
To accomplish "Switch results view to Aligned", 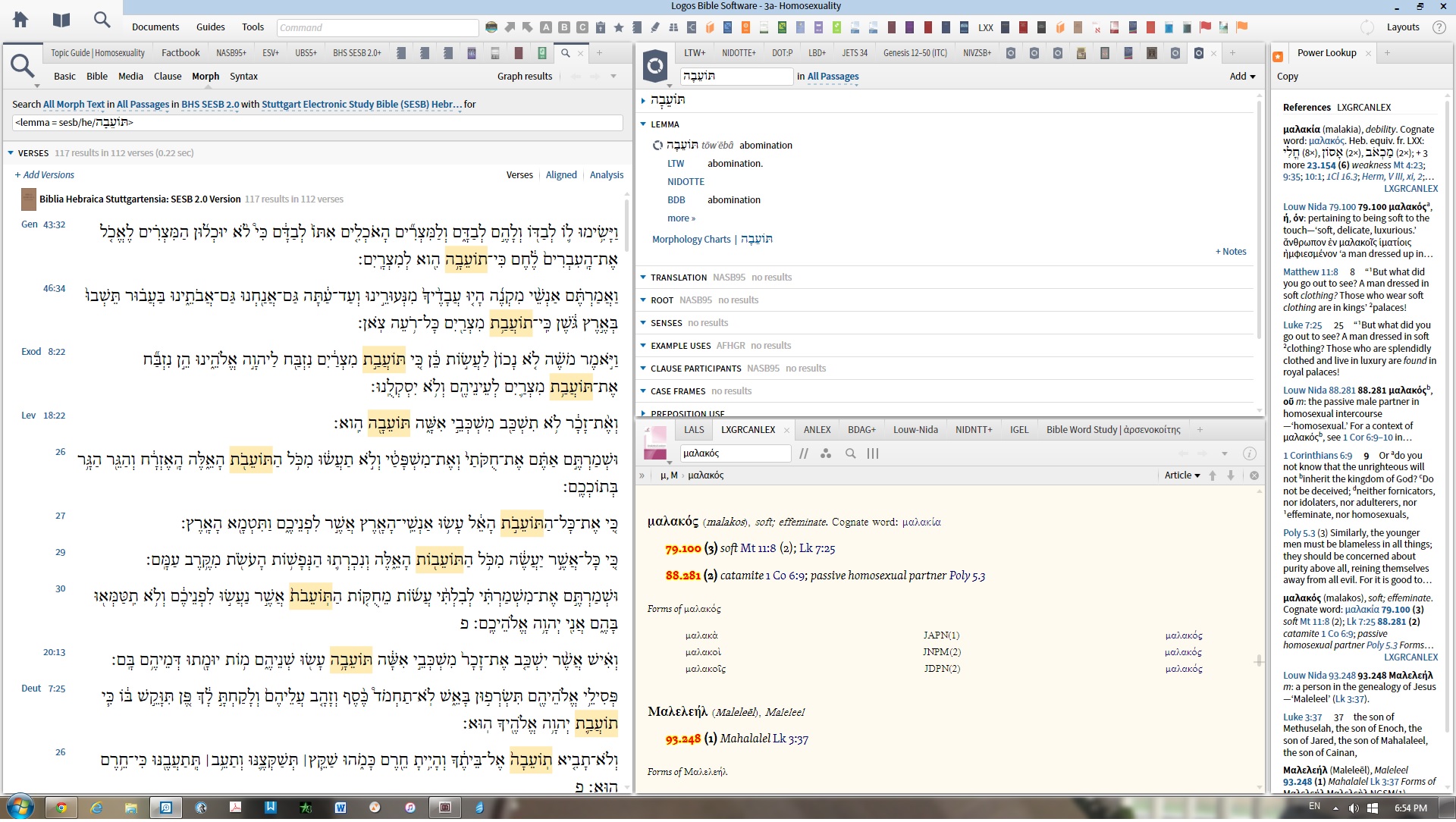I will [x=561, y=175].
